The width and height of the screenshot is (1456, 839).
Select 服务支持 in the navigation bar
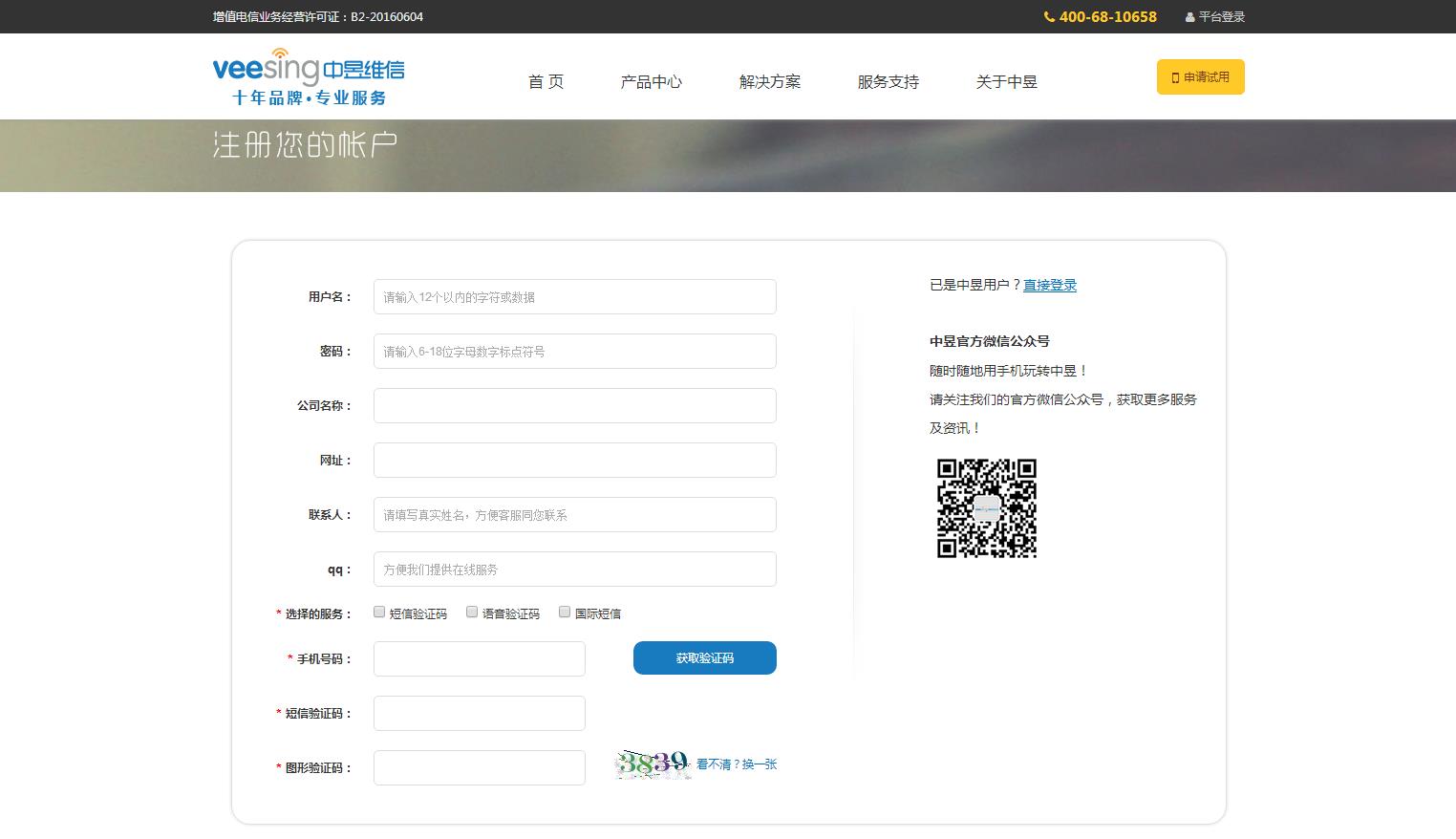pos(888,82)
